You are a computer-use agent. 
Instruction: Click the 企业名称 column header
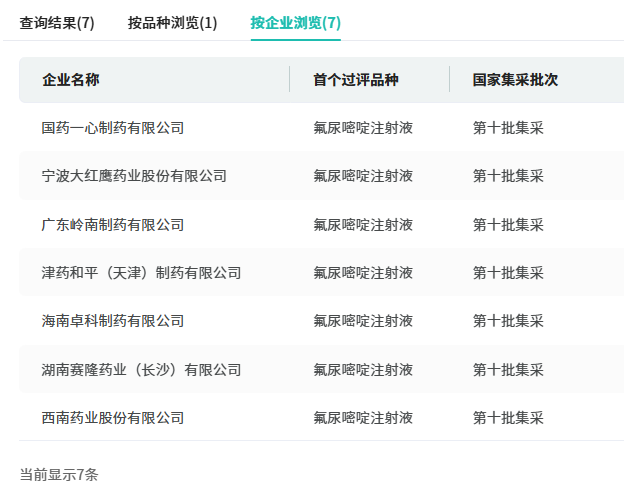pos(71,80)
